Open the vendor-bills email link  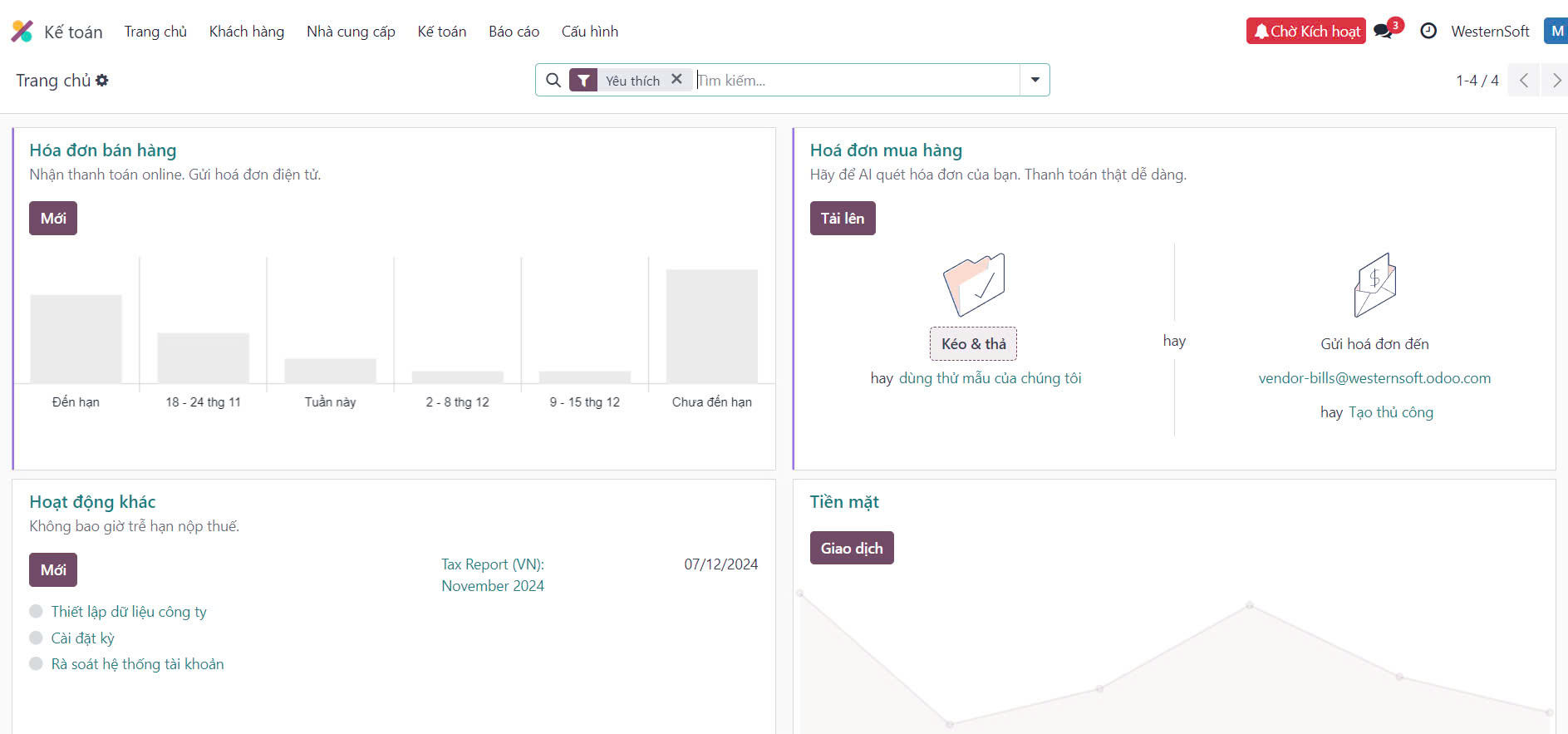pyautogui.click(x=1374, y=378)
